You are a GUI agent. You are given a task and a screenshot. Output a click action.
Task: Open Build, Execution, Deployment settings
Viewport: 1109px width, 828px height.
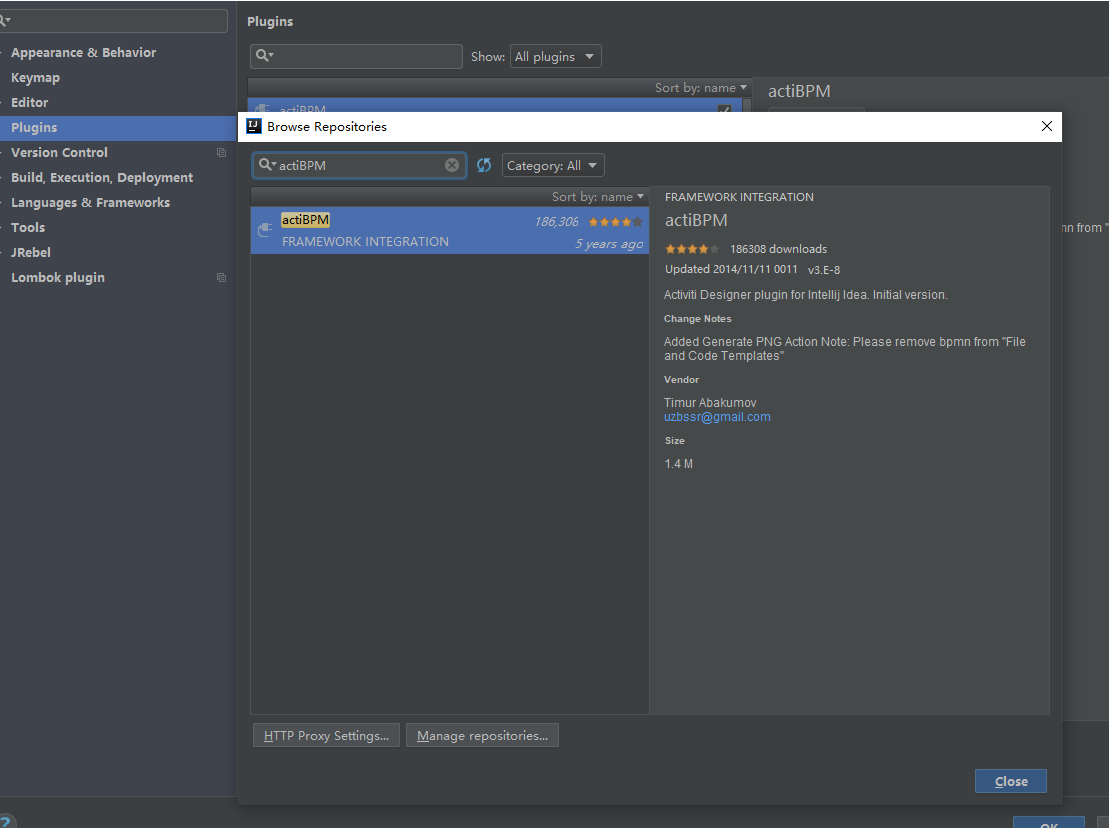tap(102, 177)
